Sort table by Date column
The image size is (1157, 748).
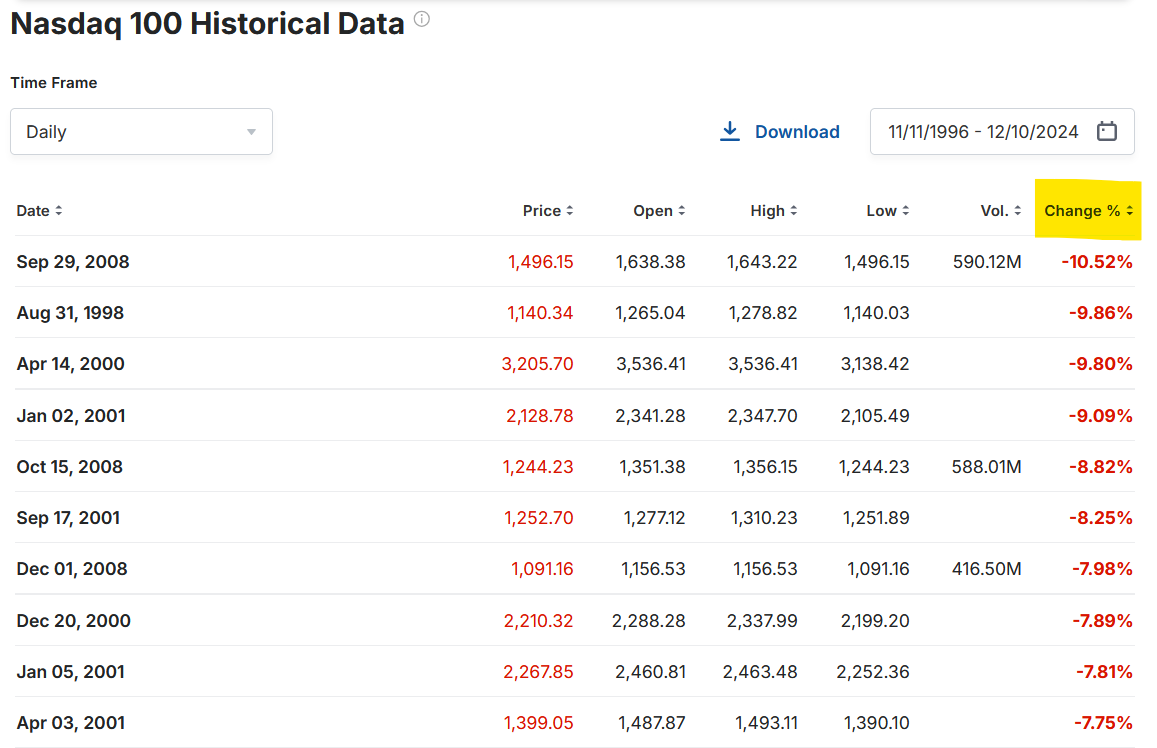39,211
